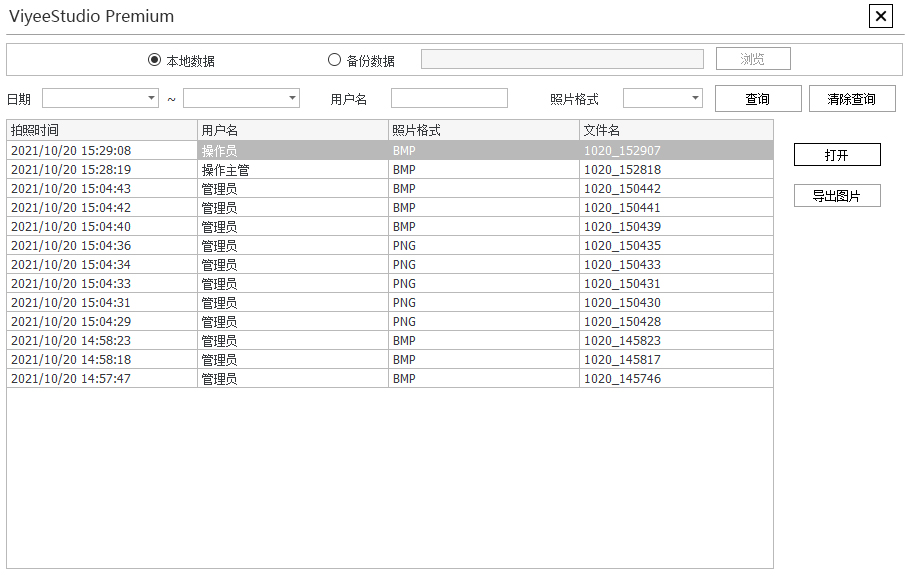Click the 打开 button

coord(837,155)
